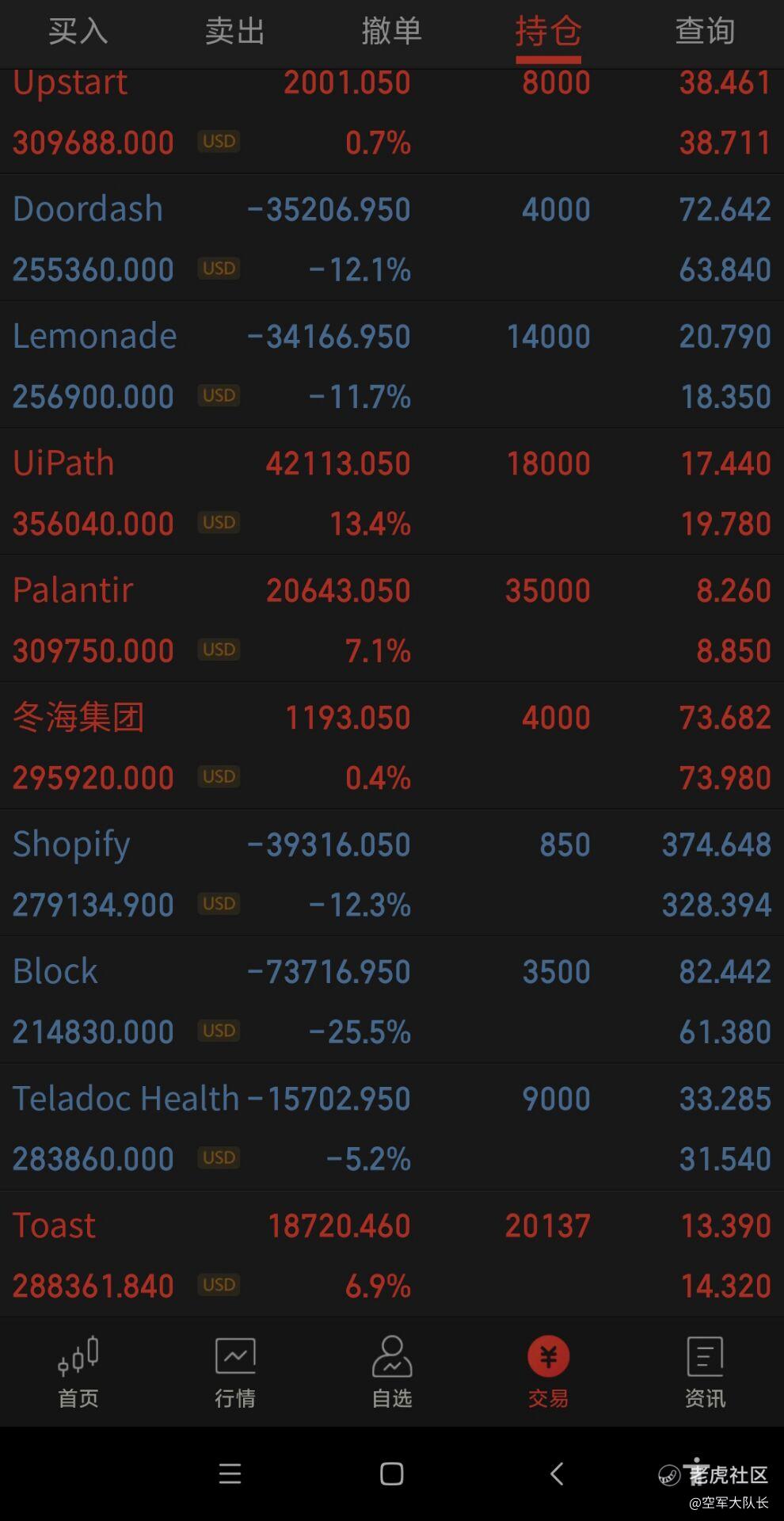Tap the Android recent apps menu icon
The width and height of the screenshot is (784, 1521).
tap(230, 1473)
